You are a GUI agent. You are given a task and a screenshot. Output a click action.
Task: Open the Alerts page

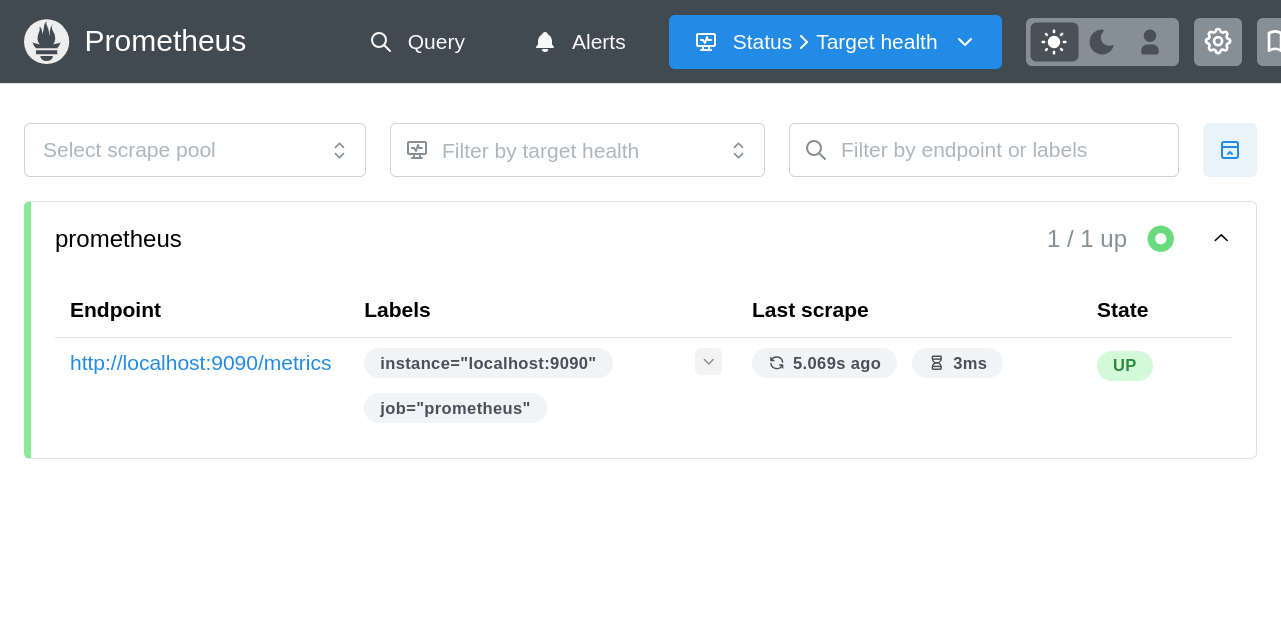click(579, 42)
